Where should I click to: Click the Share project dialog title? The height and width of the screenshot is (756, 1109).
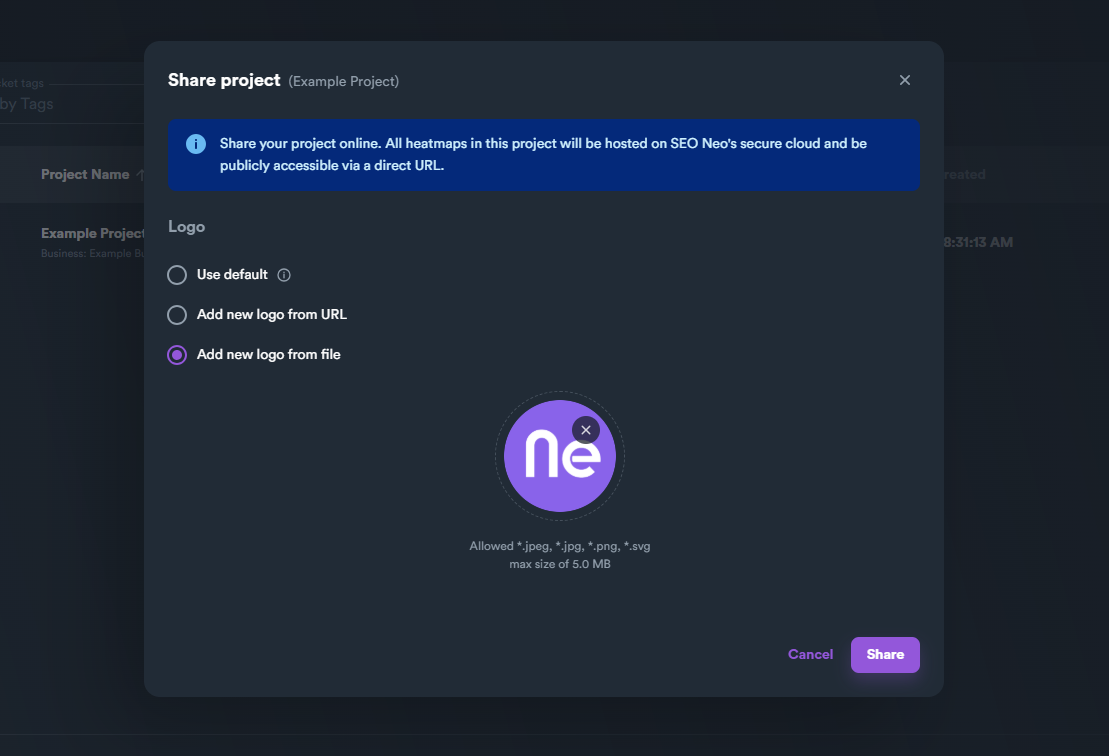224,80
